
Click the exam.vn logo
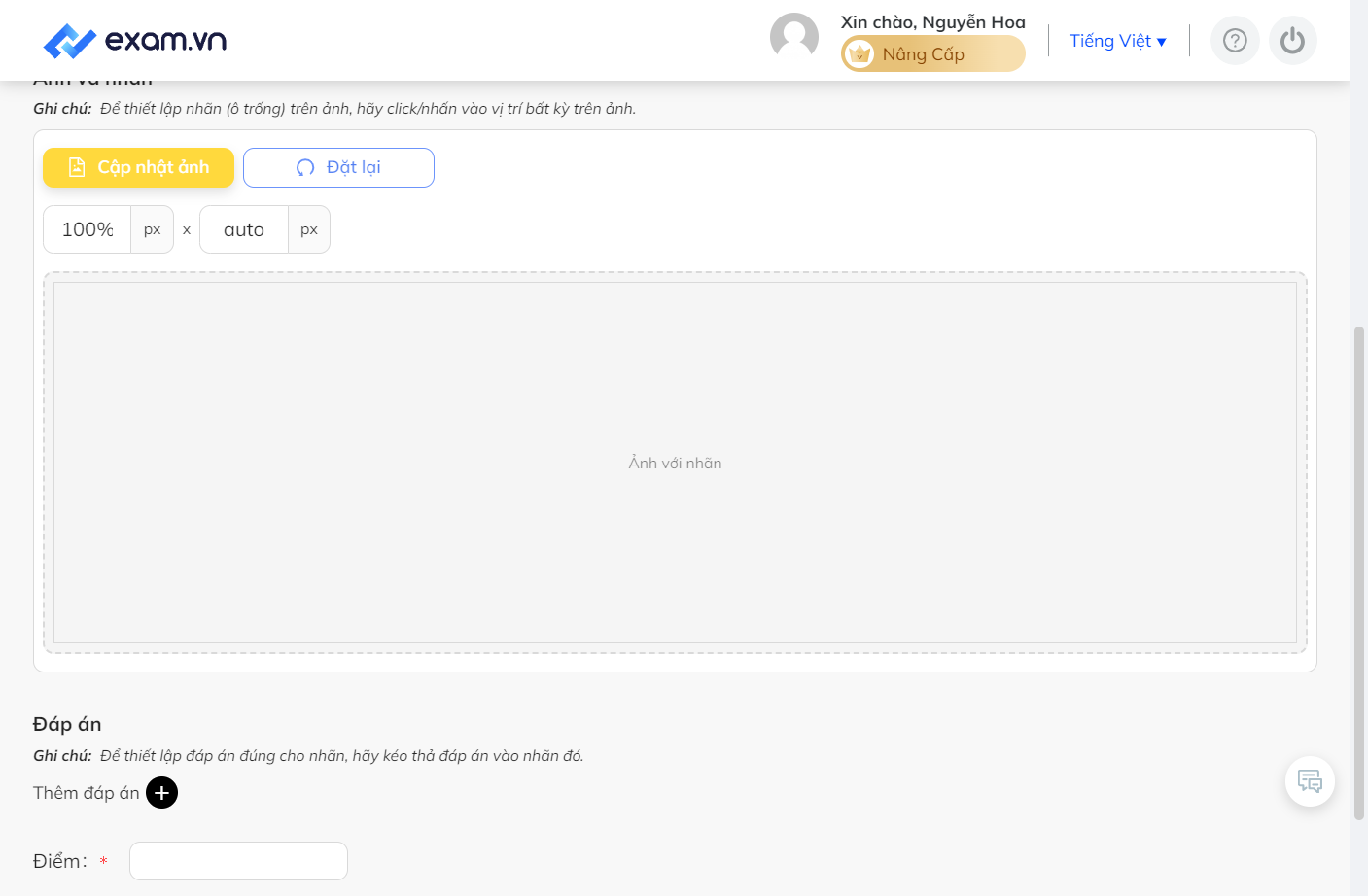[135, 41]
